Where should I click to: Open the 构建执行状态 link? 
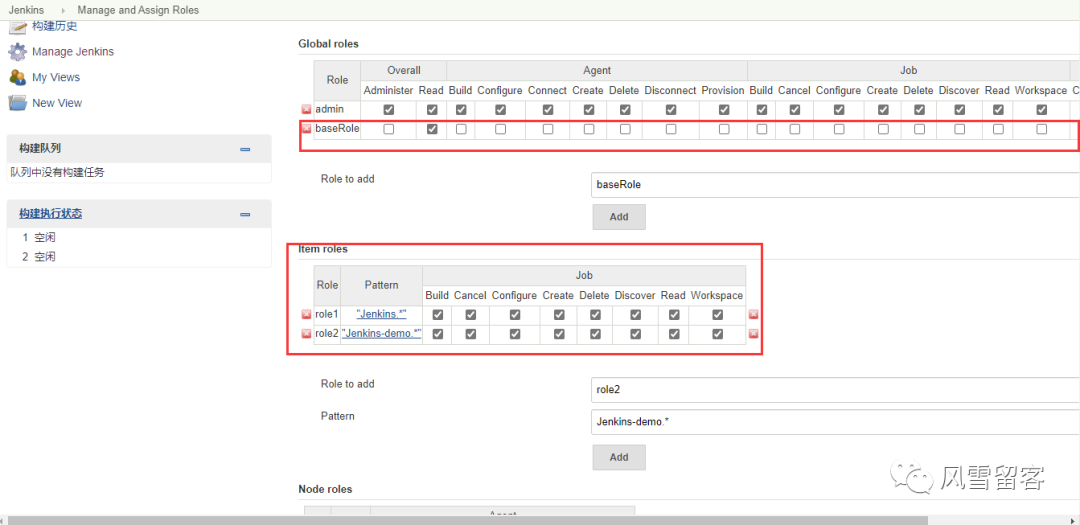click(x=50, y=214)
